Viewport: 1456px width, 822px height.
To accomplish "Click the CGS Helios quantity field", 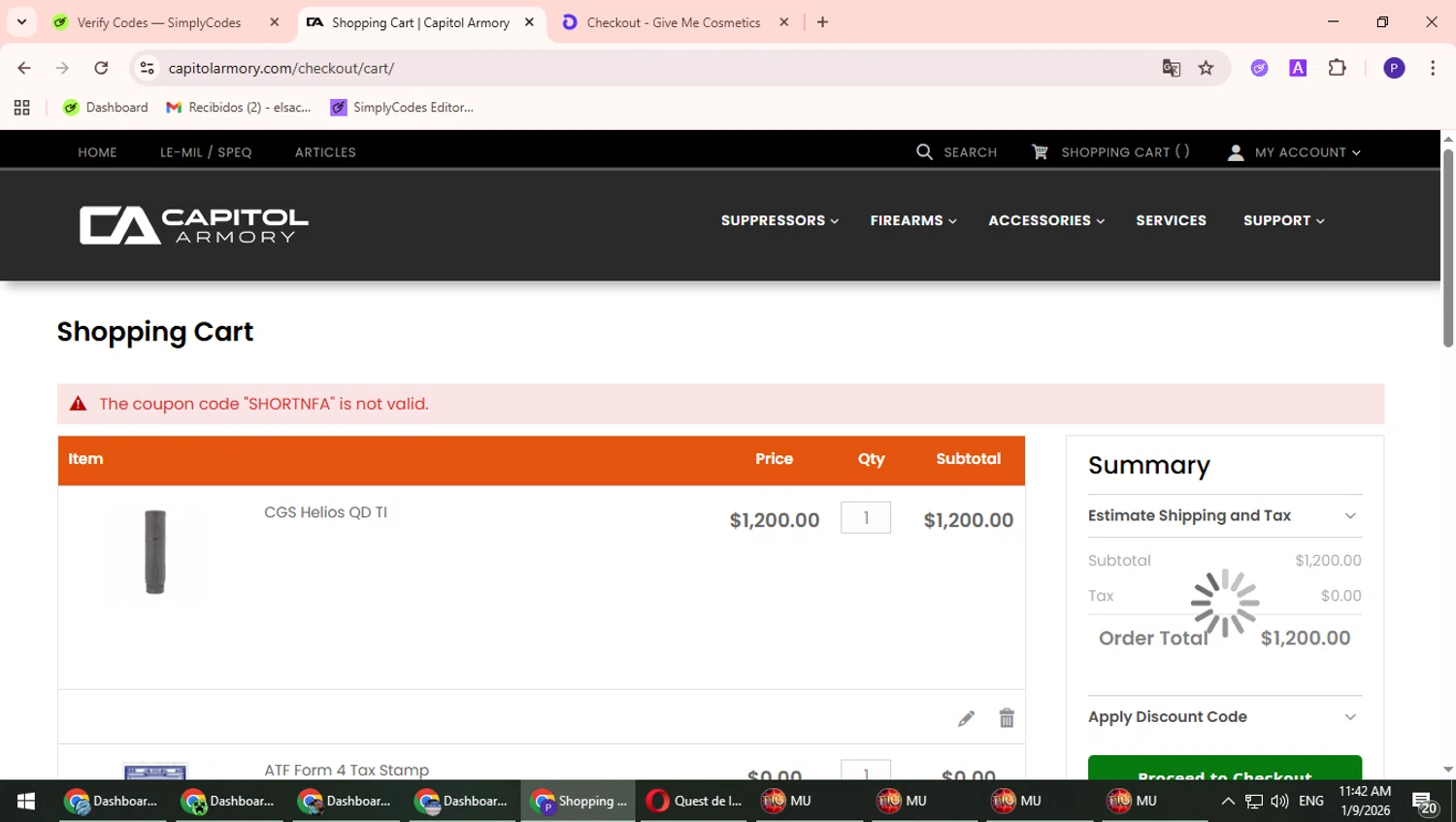I will (866, 517).
